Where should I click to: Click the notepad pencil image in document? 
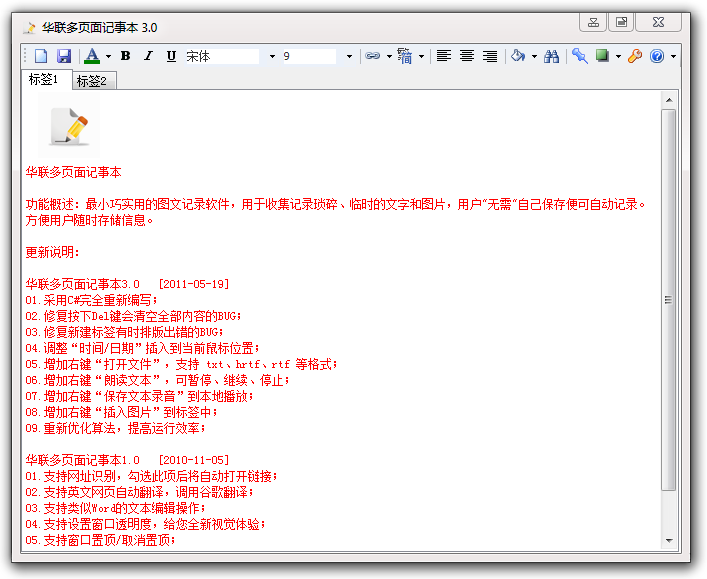coord(69,127)
